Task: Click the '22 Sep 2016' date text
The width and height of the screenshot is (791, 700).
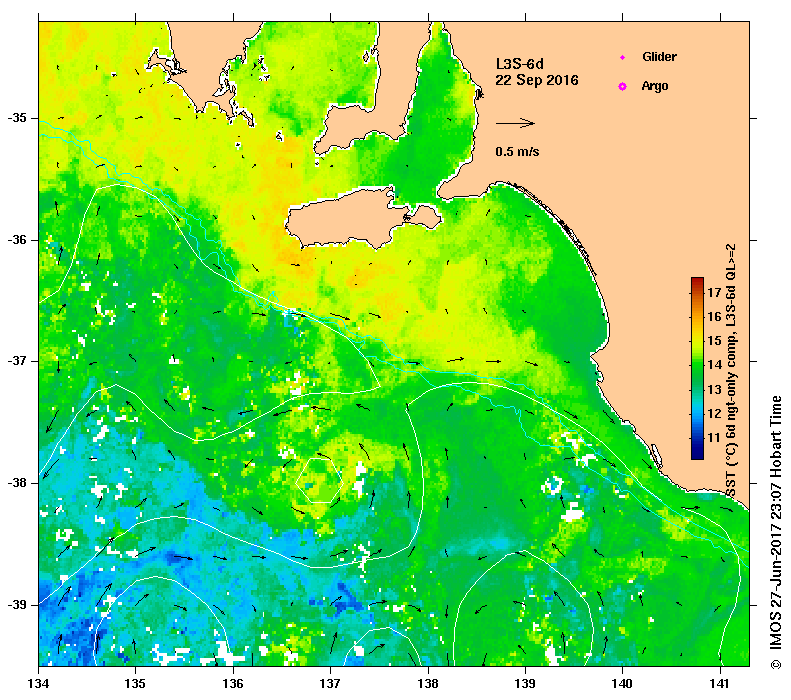Action: pyautogui.click(x=537, y=80)
